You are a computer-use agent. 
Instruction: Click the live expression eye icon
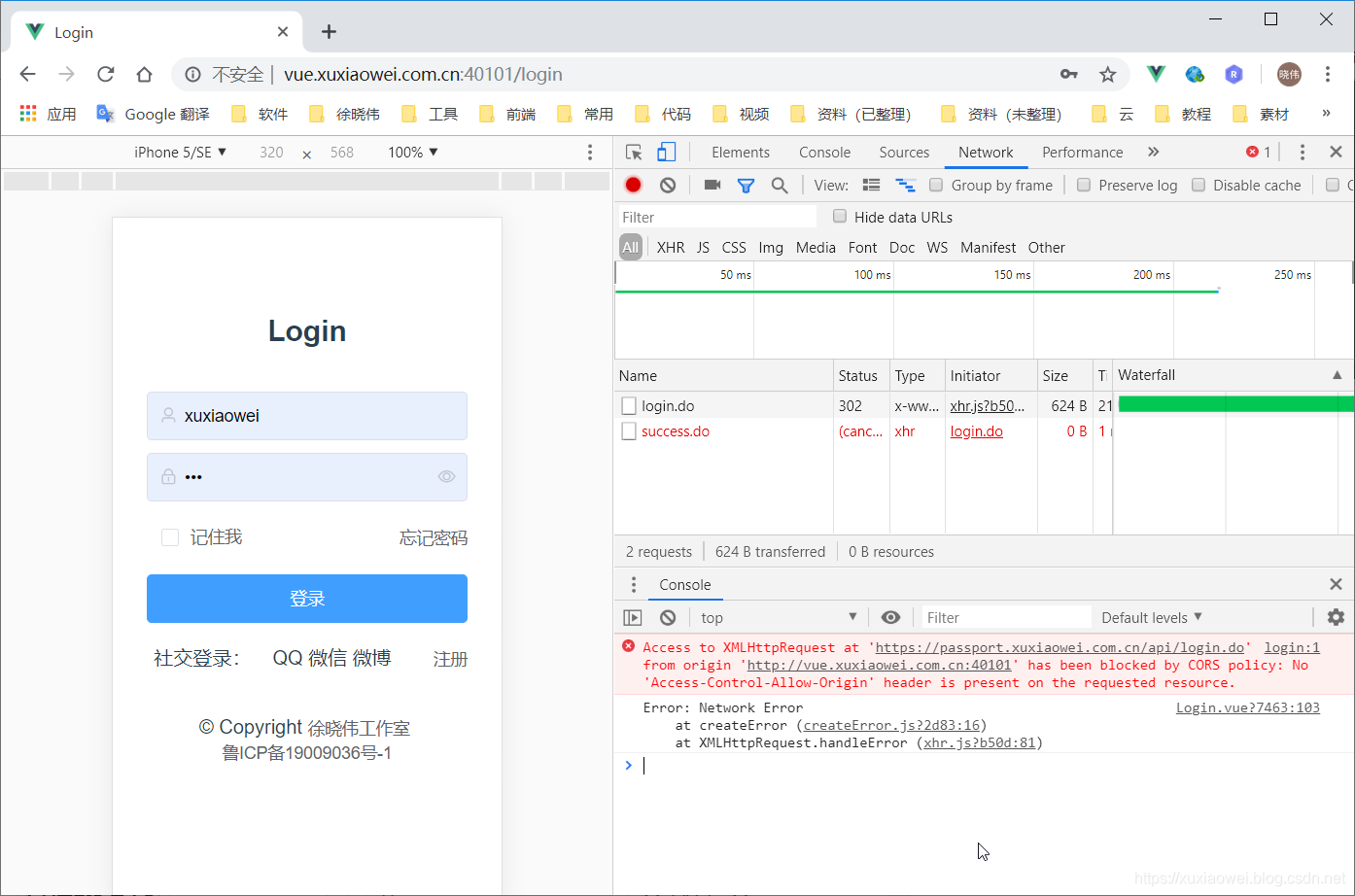[x=889, y=616]
